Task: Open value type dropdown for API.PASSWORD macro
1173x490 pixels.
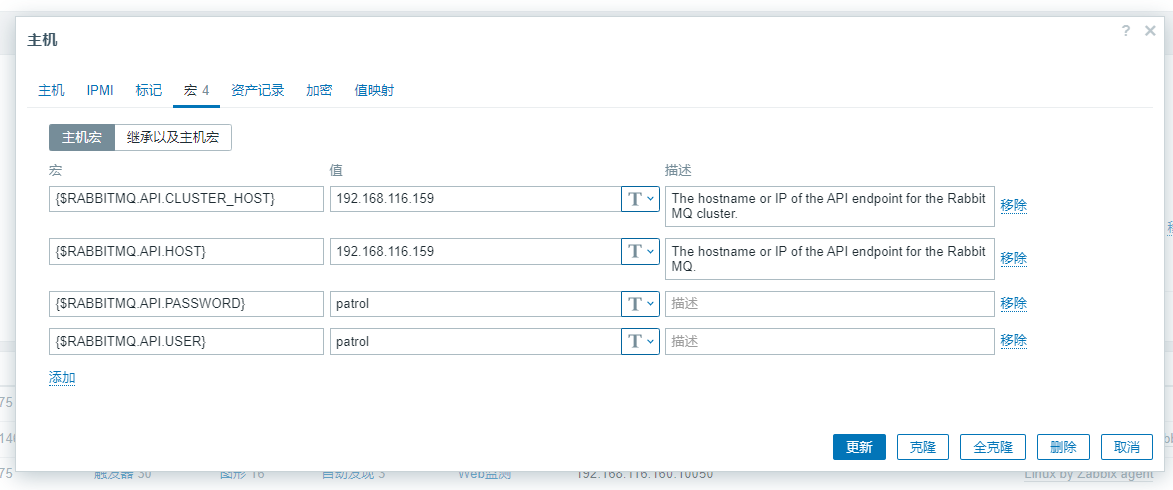Action: (x=640, y=304)
